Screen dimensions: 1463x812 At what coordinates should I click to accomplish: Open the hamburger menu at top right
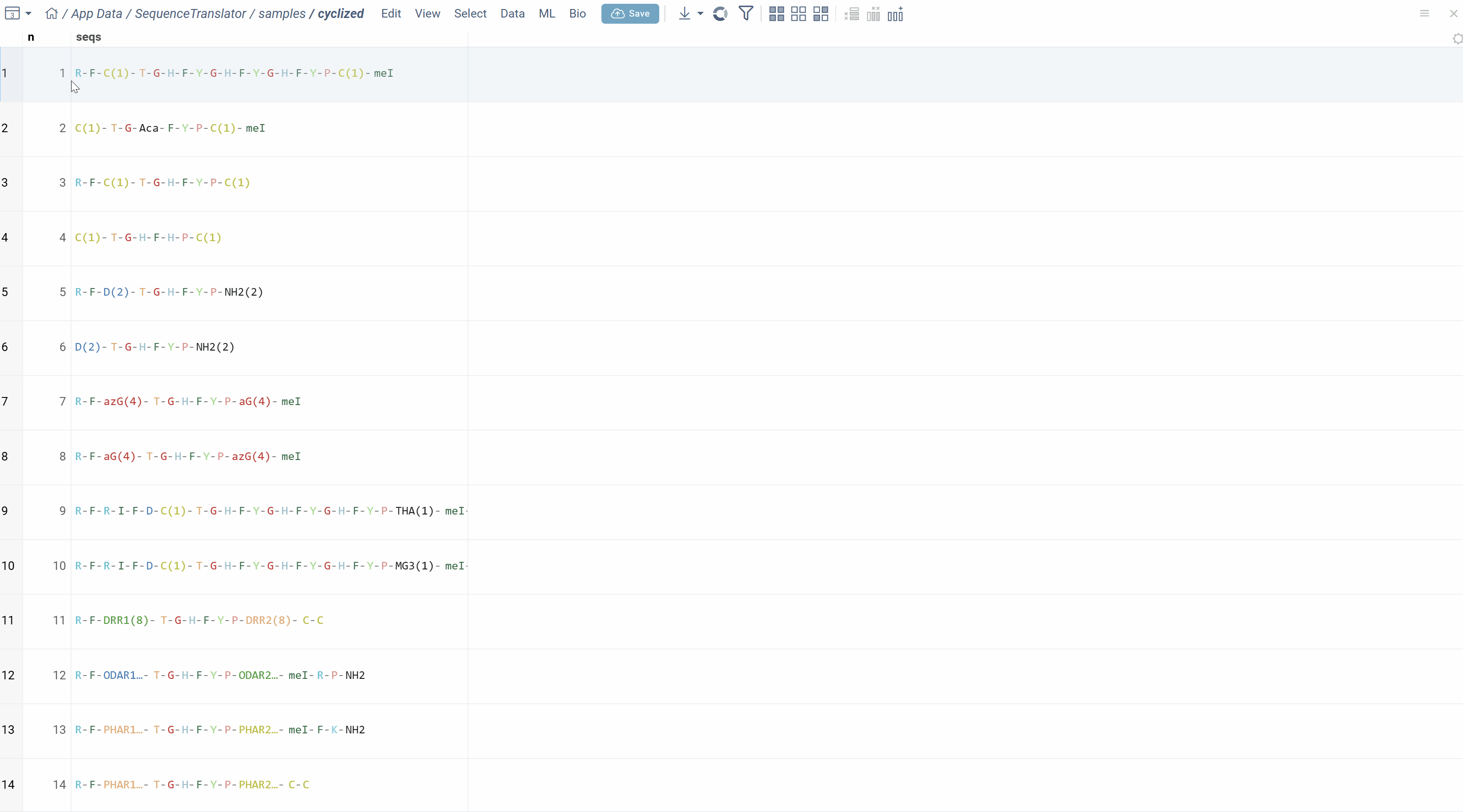tap(1425, 14)
